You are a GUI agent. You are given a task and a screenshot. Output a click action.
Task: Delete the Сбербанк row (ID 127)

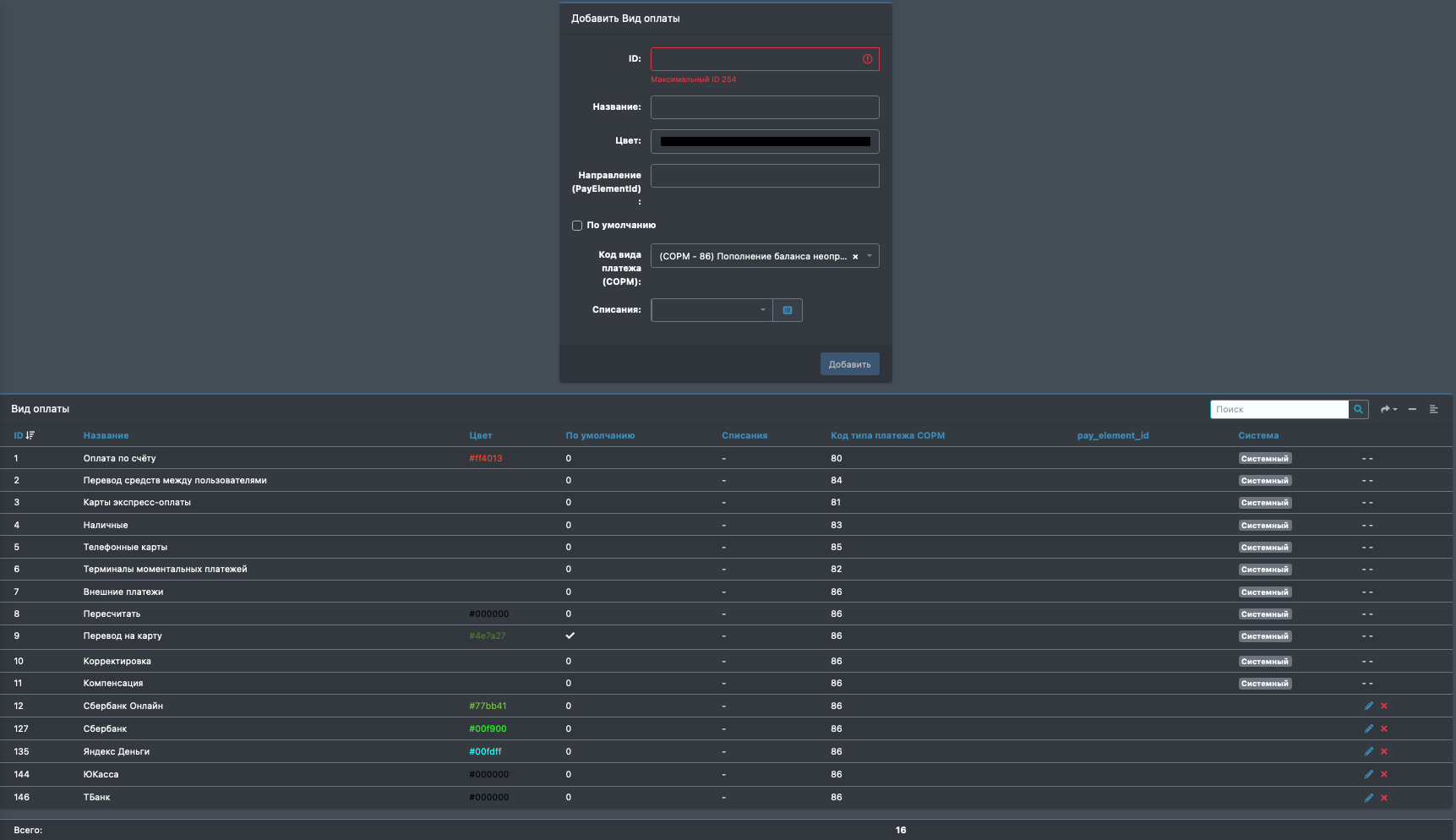pyautogui.click(x=1384, y=728)
